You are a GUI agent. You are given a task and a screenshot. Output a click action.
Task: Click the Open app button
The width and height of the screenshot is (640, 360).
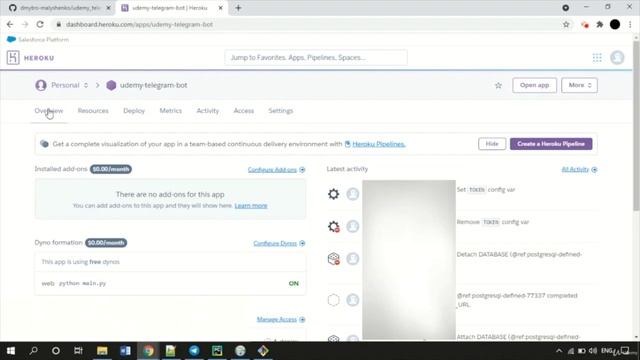[x=534, y=85]
